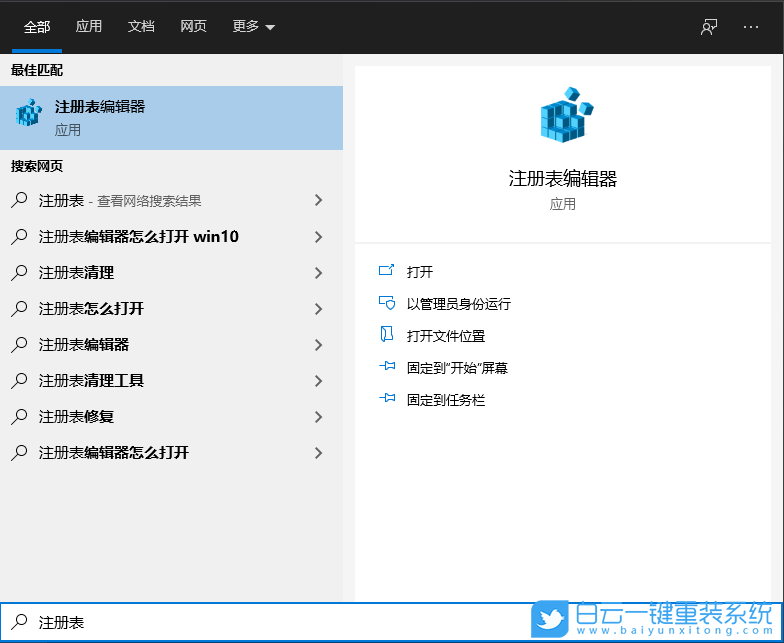This screenshot has height=643, width=784.
Task: Expand arrow for 注册表清理工具
Action: click(x=318, y=380)
